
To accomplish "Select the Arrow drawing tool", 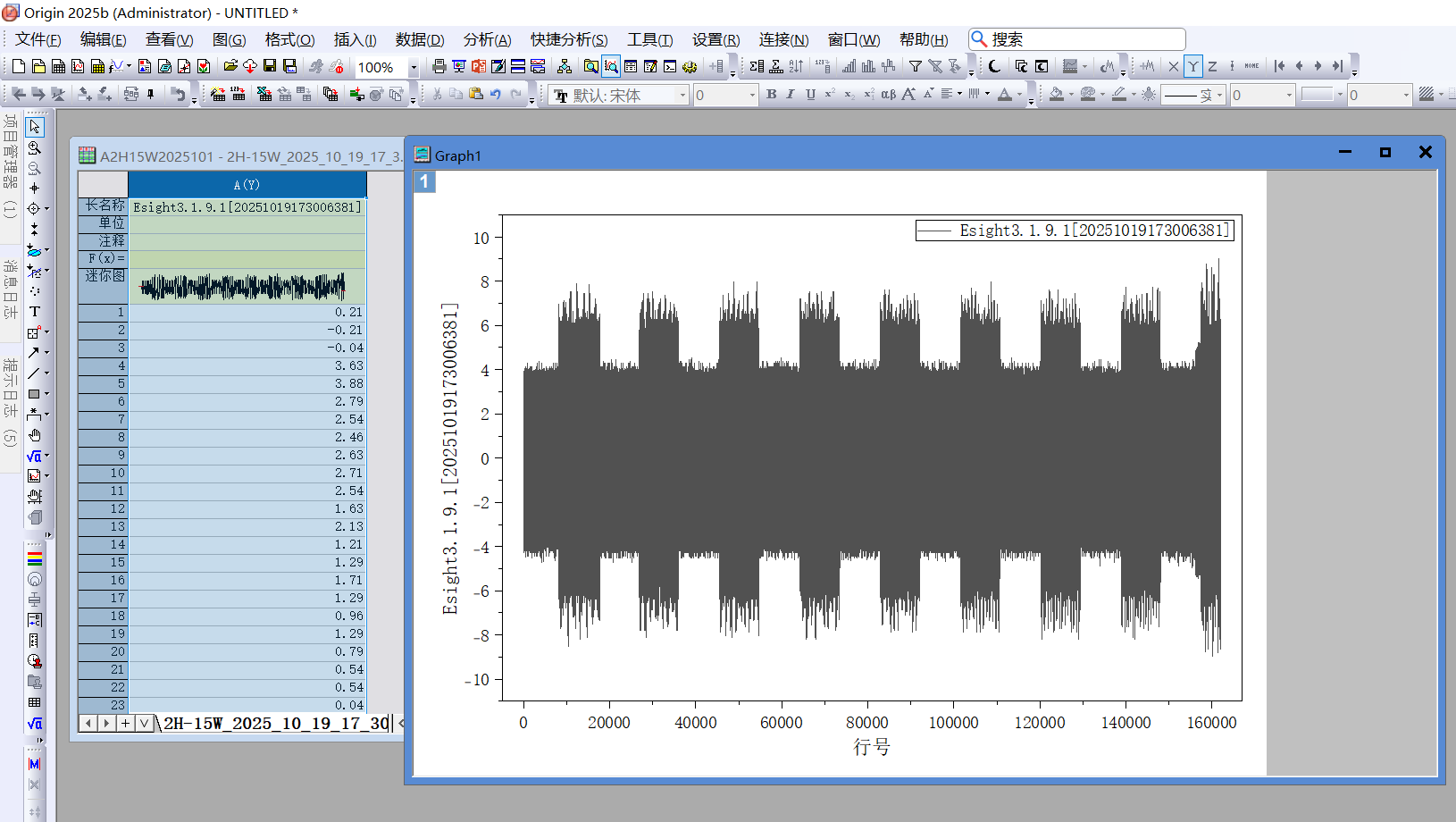I will click(x=34, y=353).
